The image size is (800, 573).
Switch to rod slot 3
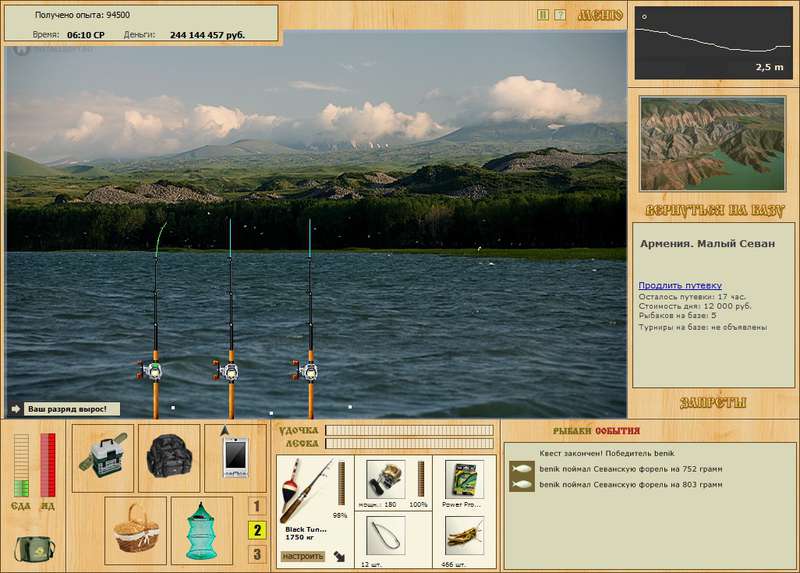click(x=257, y=554)
